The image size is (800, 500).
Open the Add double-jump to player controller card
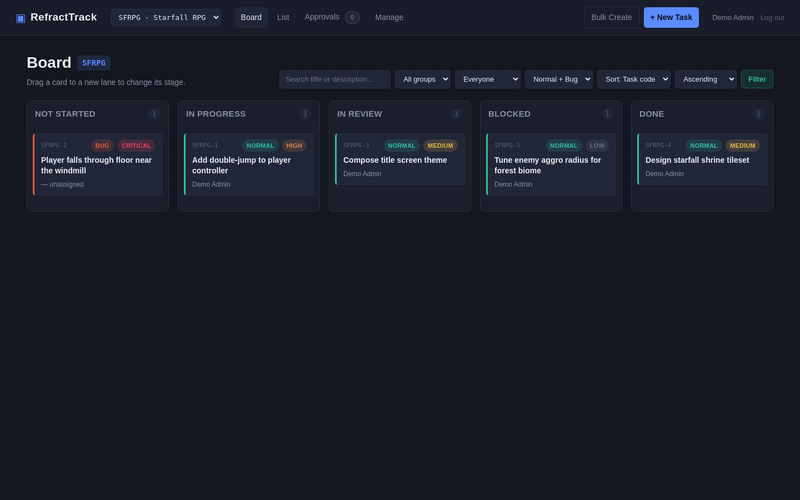pyautogui.click(x=249, y=164)
